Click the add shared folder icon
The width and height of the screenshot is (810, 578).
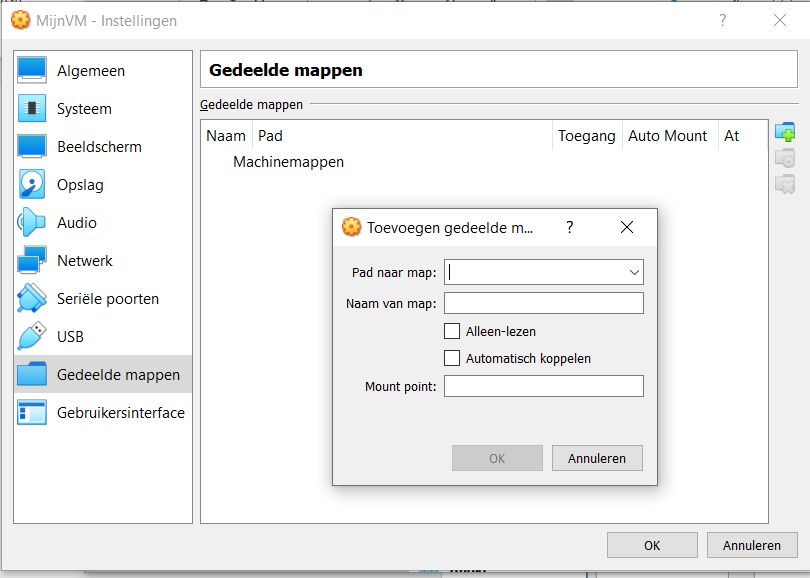[x=785, y=132]
